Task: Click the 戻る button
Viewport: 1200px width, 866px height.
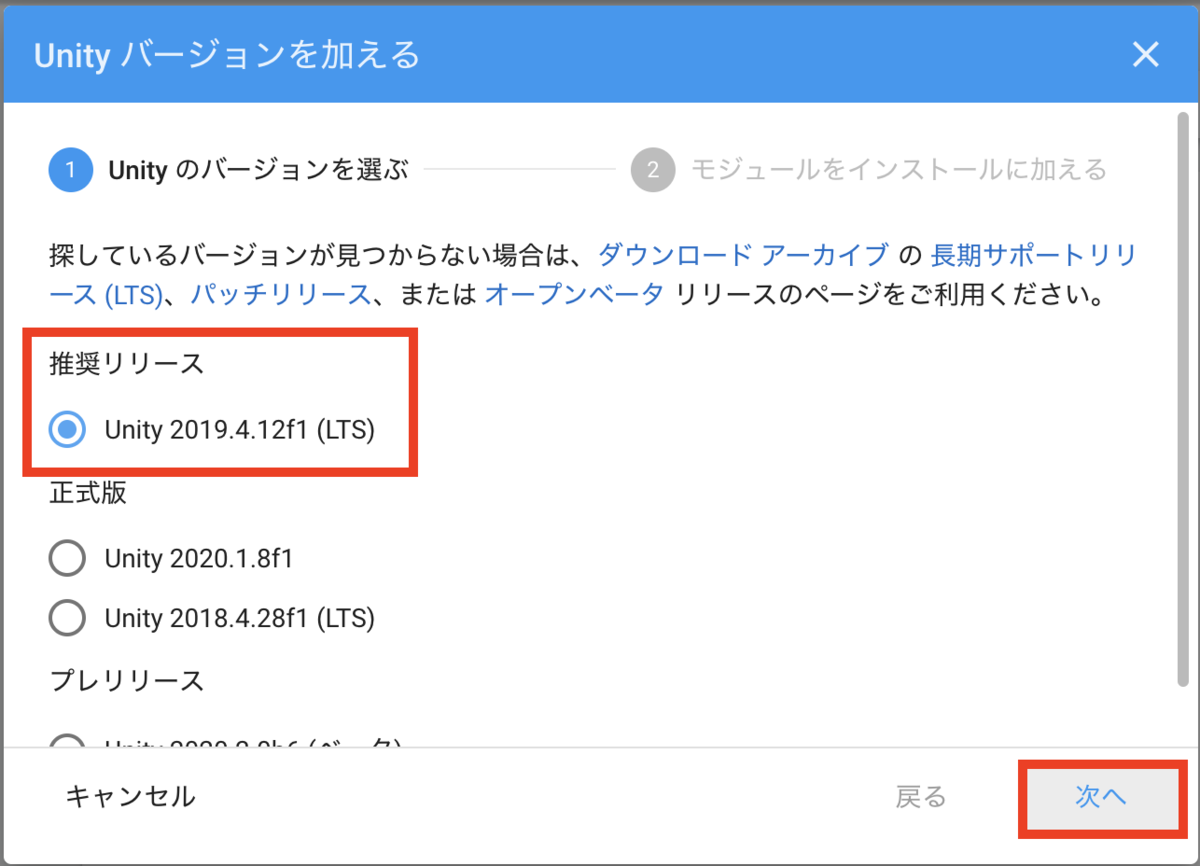Action: (921, 797)
